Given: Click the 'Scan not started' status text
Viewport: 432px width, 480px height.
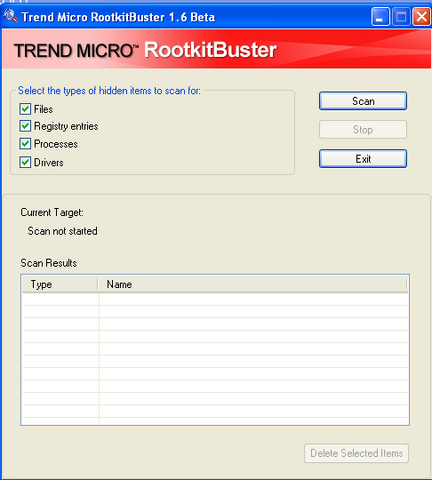Looking at the screenshot, I should pos(62,231).
